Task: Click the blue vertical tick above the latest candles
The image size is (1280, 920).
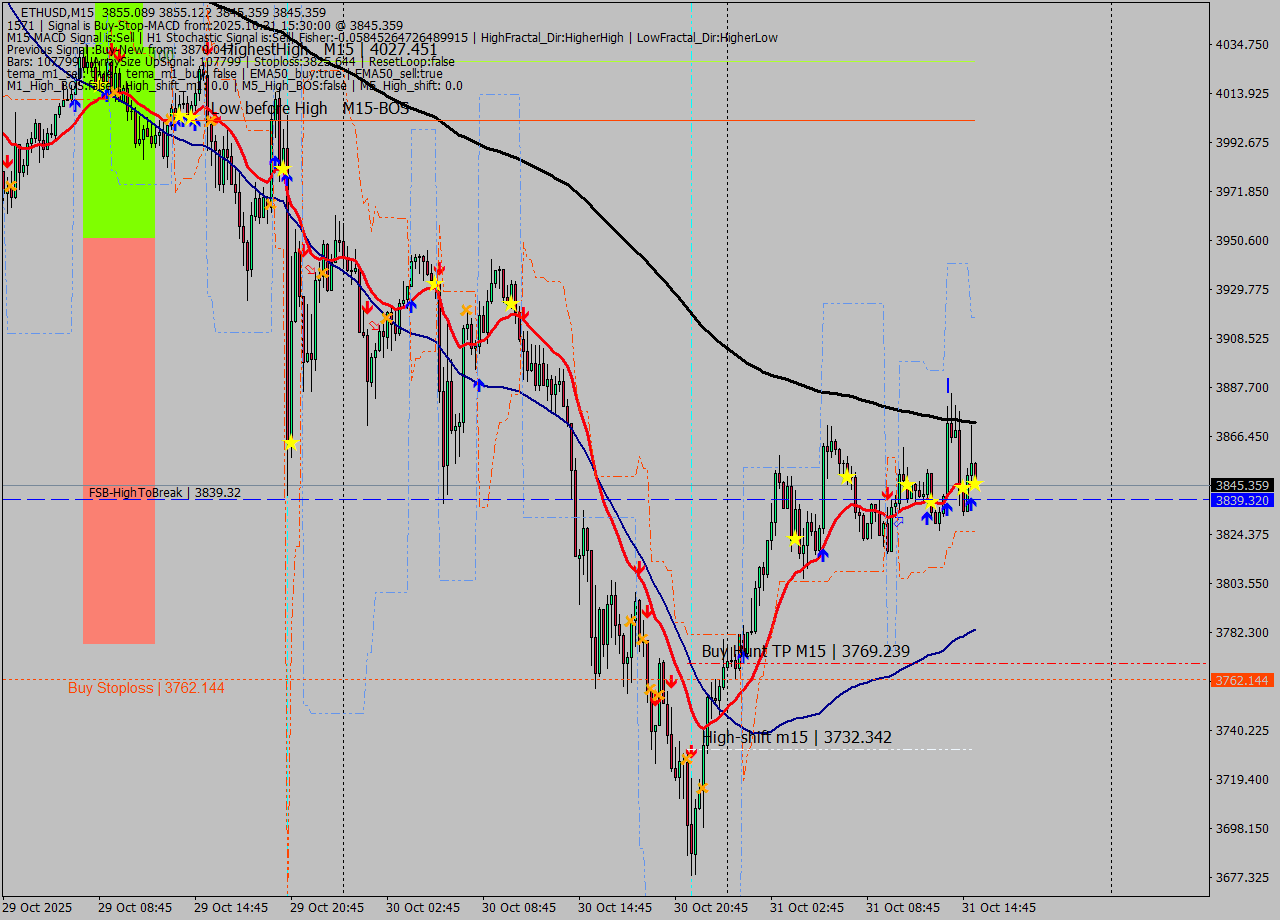Action: (948, 385)
